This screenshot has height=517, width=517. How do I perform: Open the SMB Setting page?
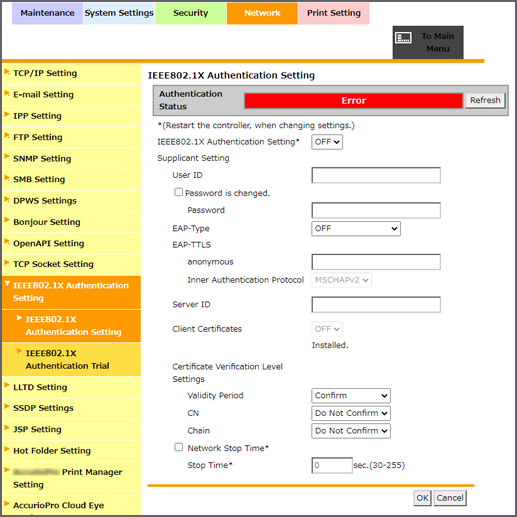[39, 179]
